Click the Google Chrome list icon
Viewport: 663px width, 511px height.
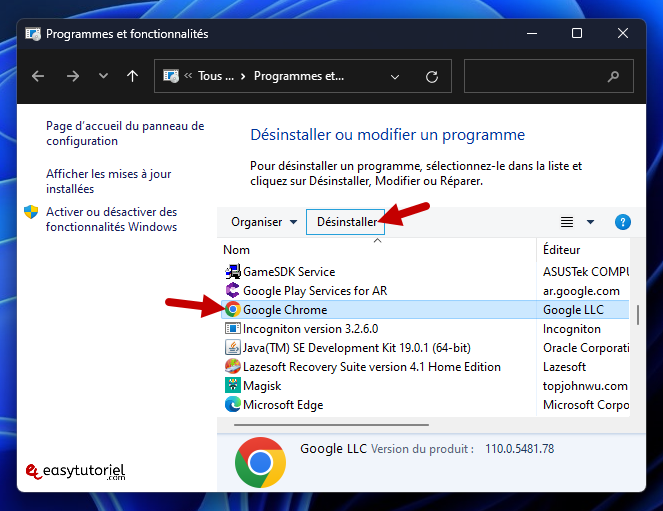tap(233, 310)
